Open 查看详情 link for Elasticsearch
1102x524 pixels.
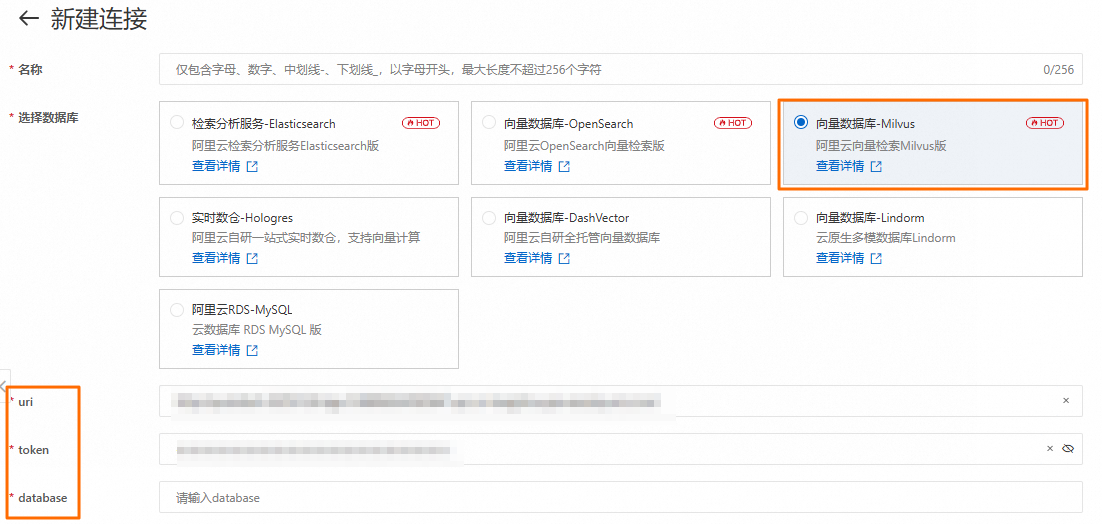click(x=216, y=166)
